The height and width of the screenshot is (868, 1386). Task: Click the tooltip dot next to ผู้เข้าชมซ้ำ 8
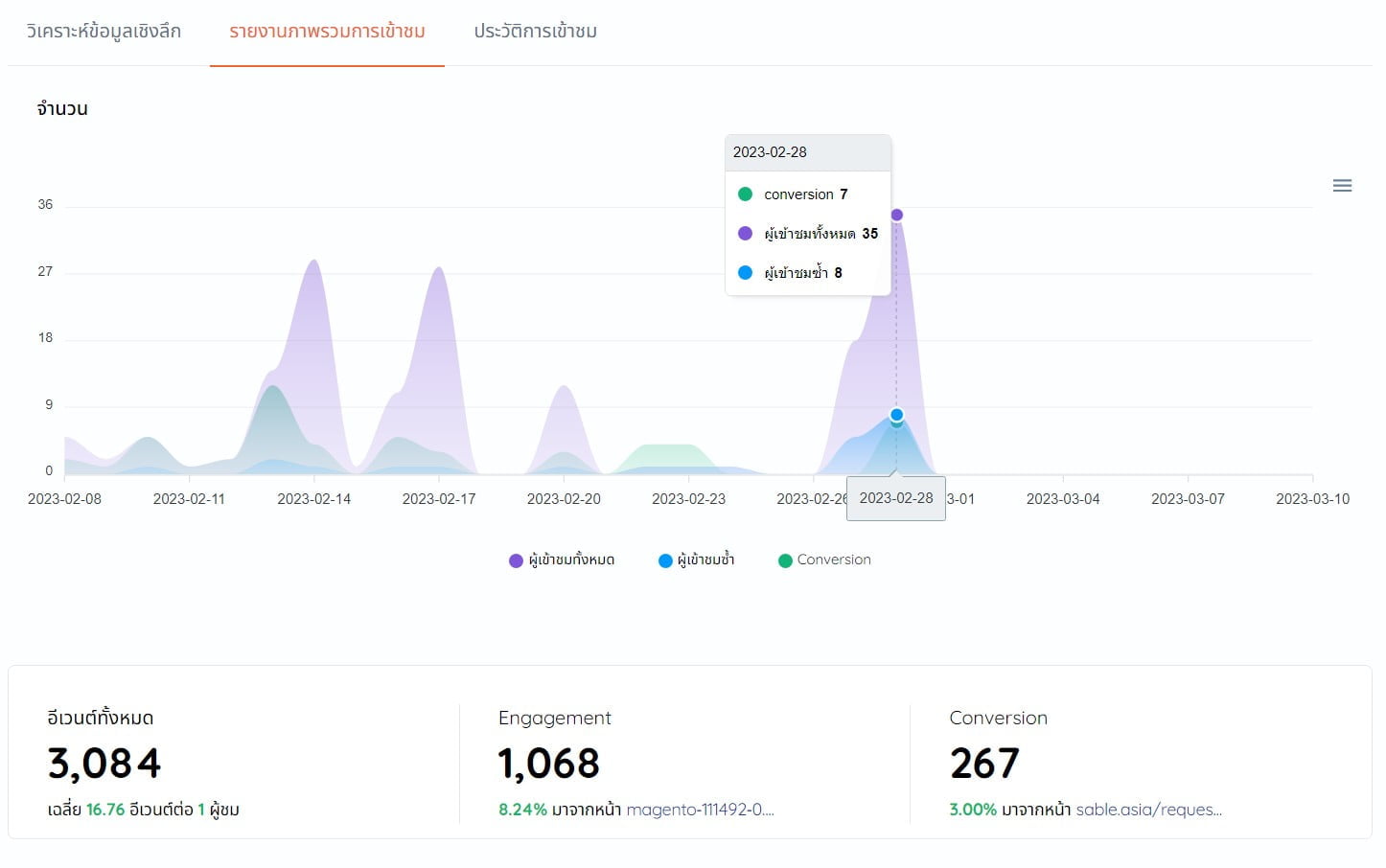(746, 272)
